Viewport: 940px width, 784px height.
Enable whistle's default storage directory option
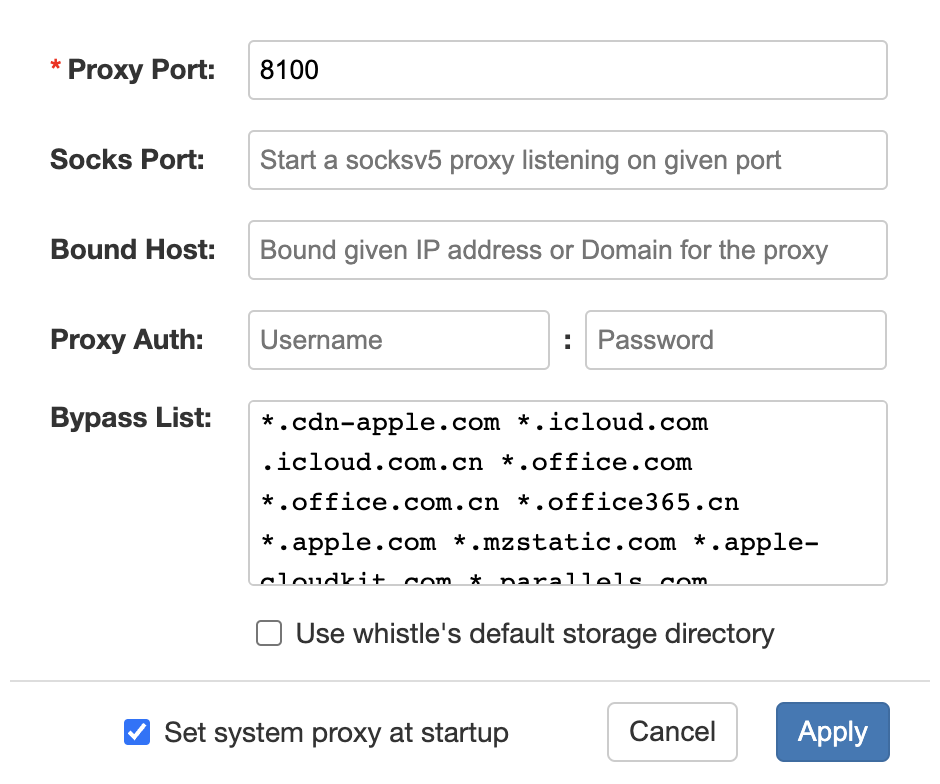coord(268,634)
